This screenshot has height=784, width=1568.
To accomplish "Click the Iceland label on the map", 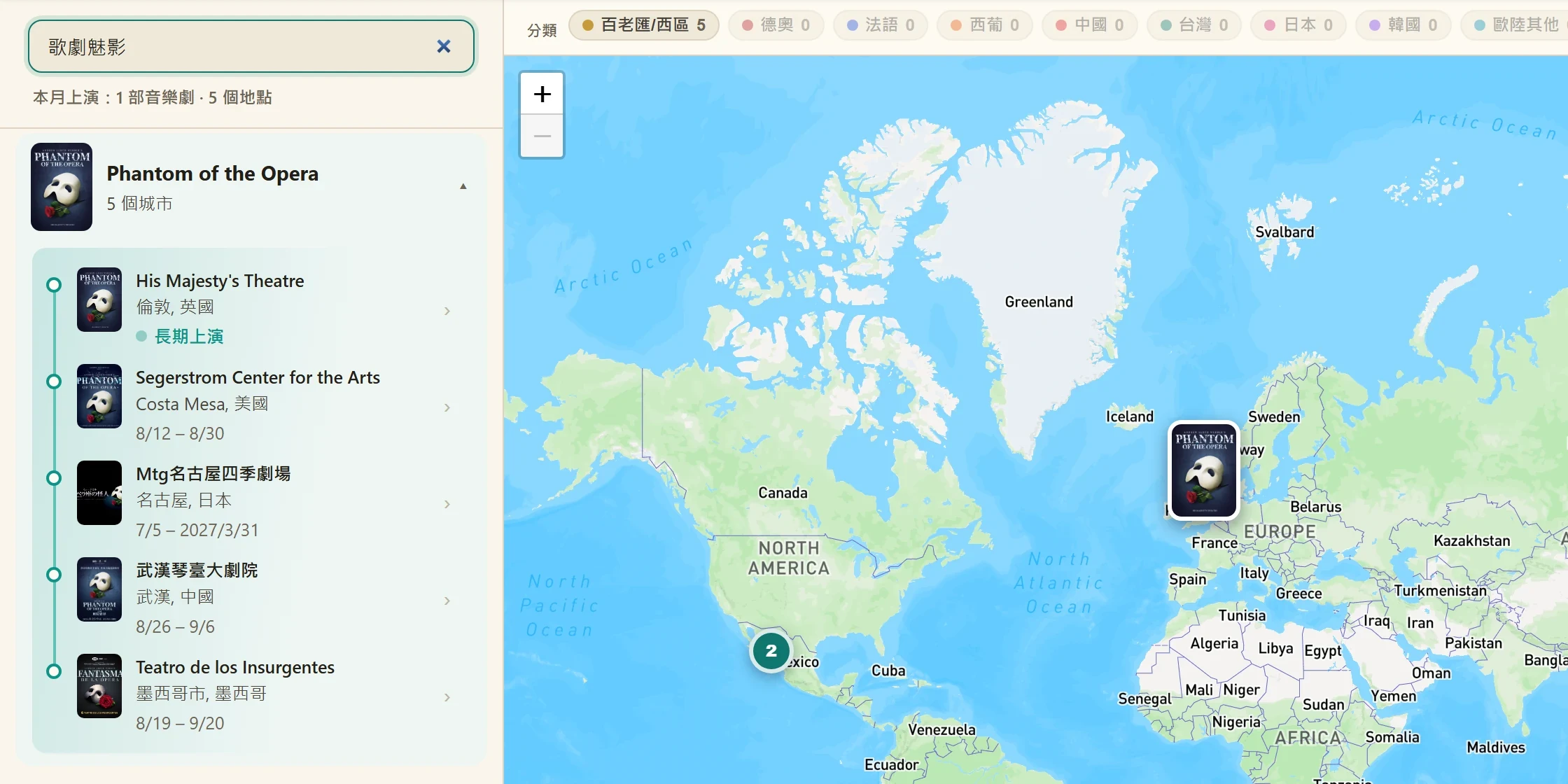I will point(1130,416).
